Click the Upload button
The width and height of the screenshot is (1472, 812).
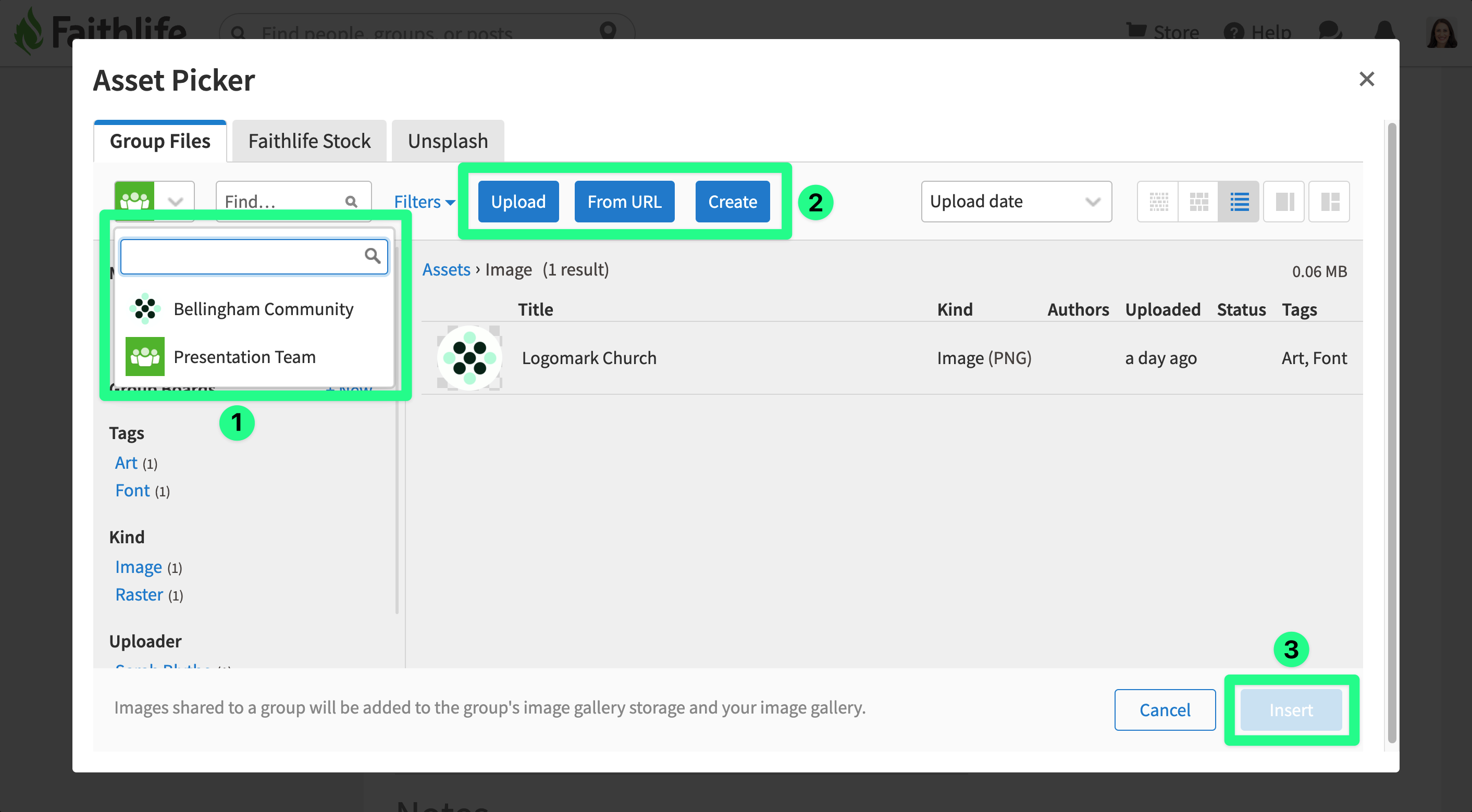518,202
